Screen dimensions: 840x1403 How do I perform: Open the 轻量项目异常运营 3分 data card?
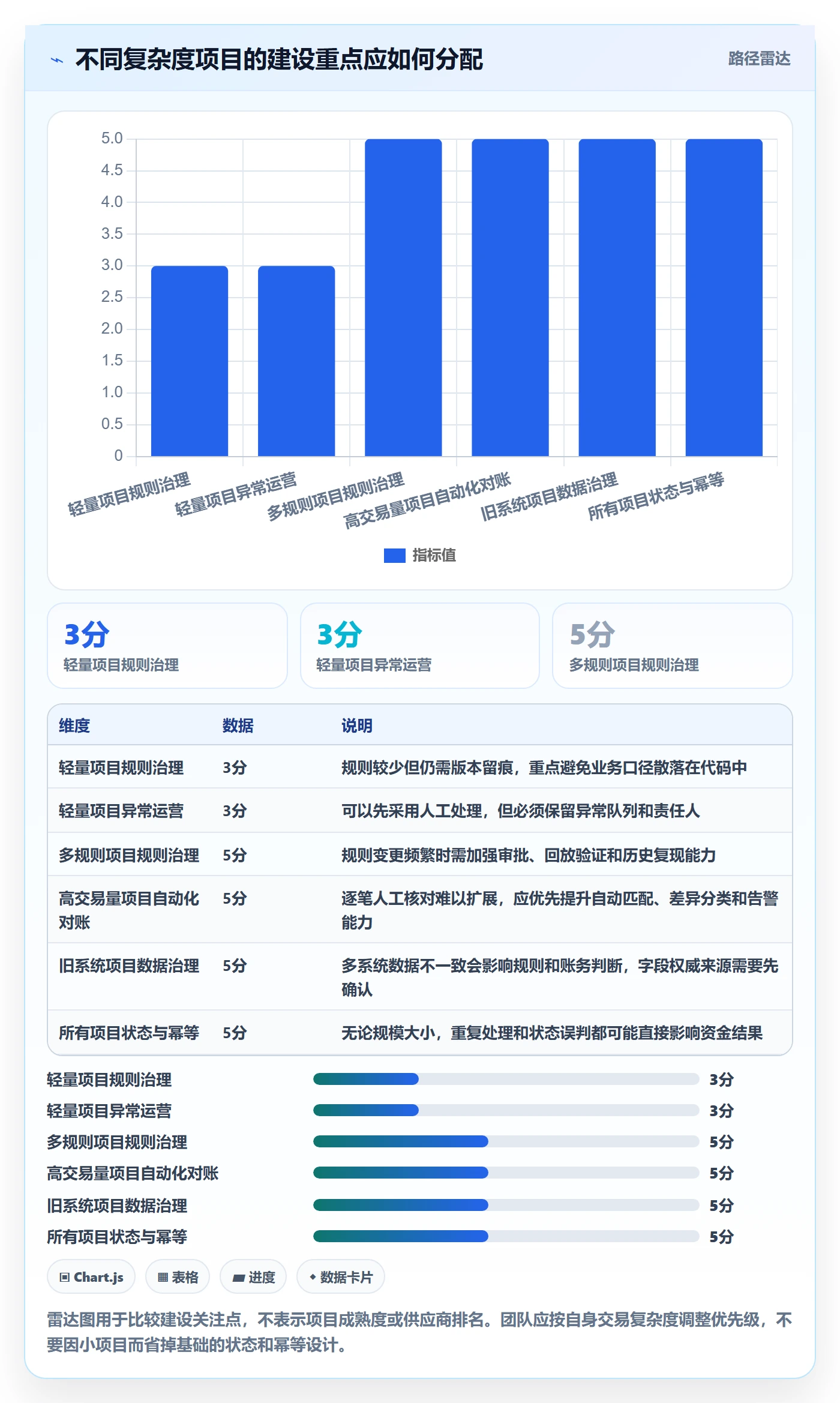pyautogui.click(x=420, y=646)
